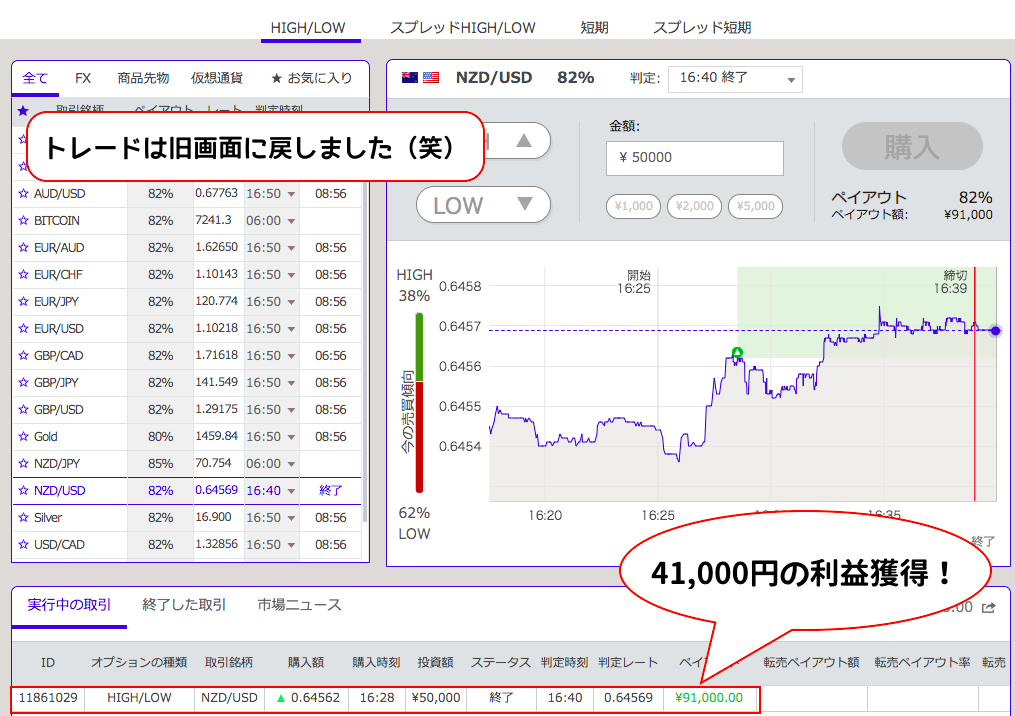Select the ¥5,000 quick amount button
Screen dimensions: 1015x716
(x=755, y=206)
